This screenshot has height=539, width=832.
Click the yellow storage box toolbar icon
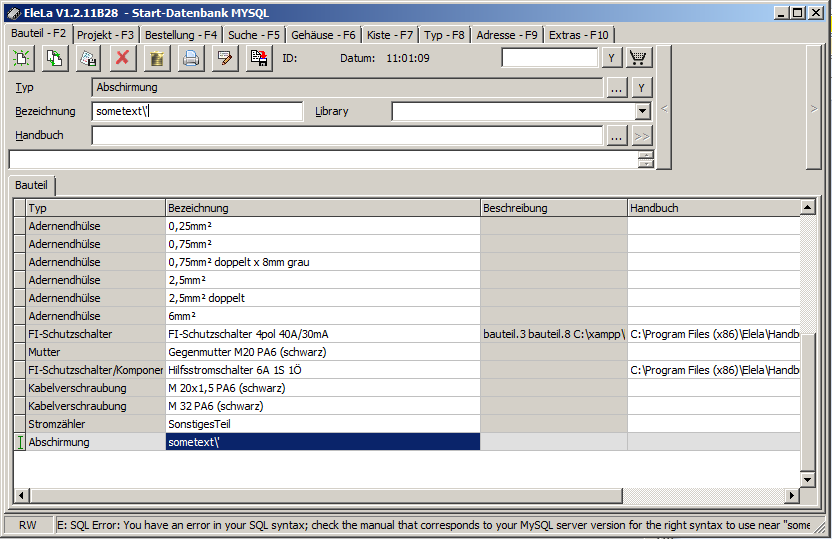[x=156, y=58]
